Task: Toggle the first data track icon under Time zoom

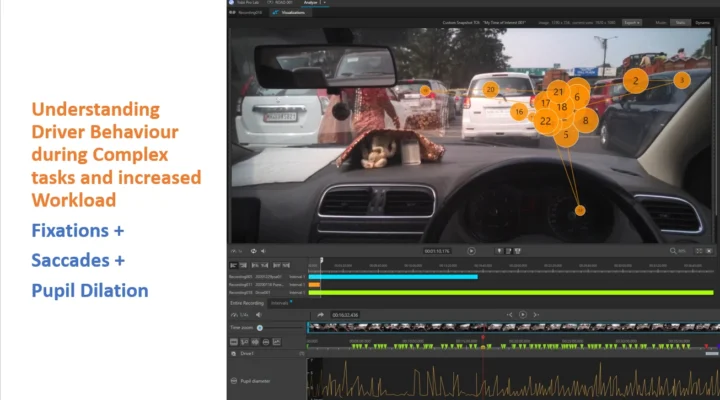Action: click(234, 342)
